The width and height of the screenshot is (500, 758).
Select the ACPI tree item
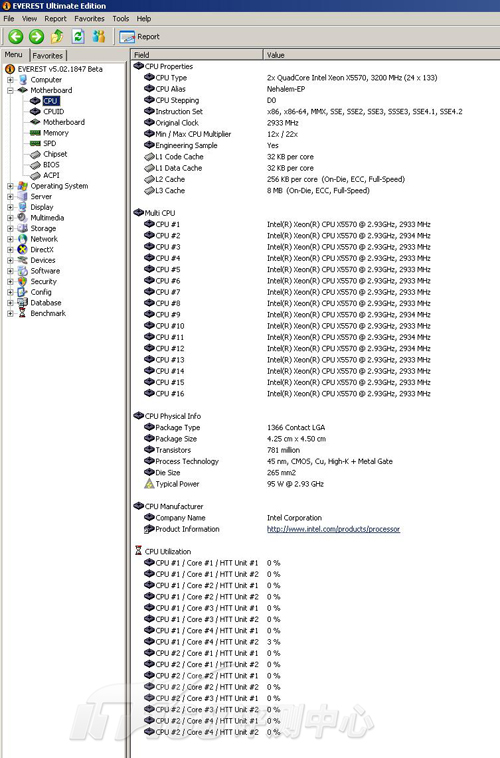tap(51, 175)
